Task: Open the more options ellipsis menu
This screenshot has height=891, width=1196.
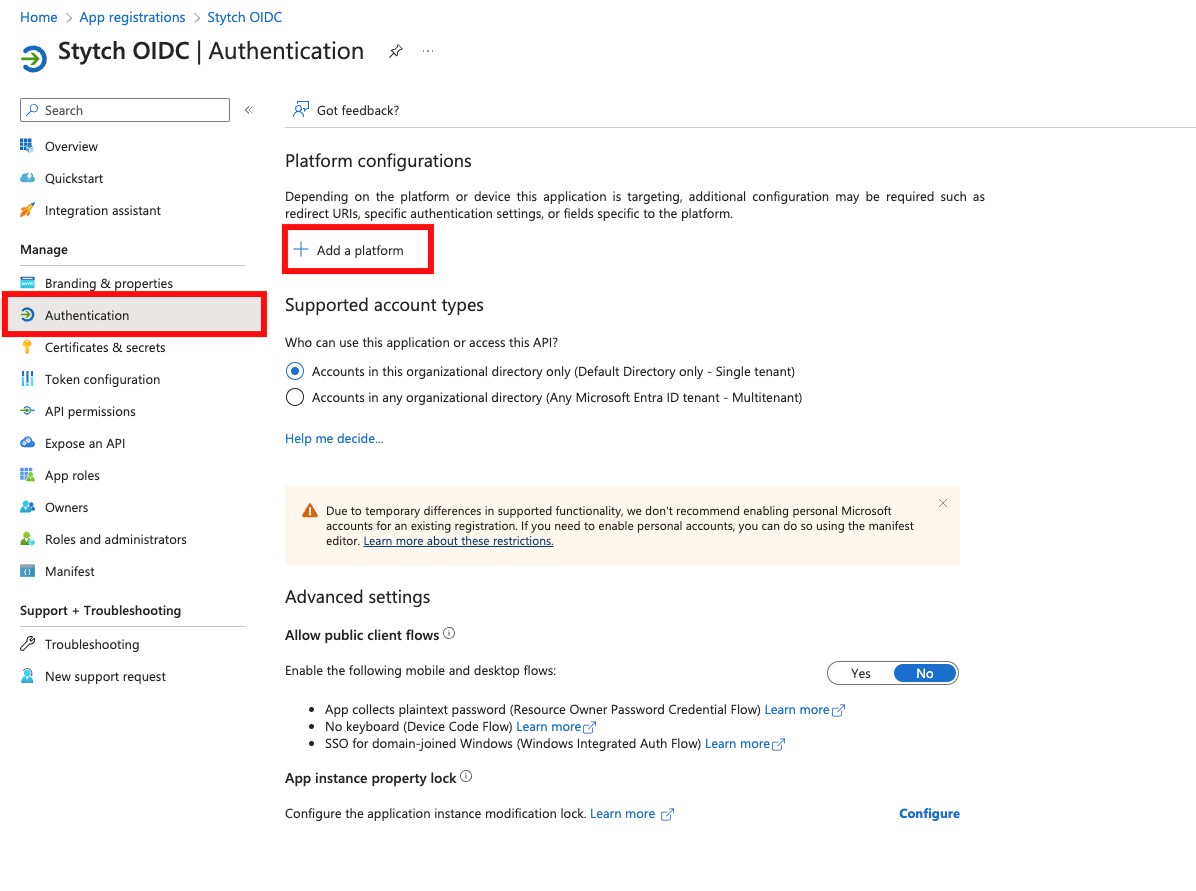Action: coord(428,50)
